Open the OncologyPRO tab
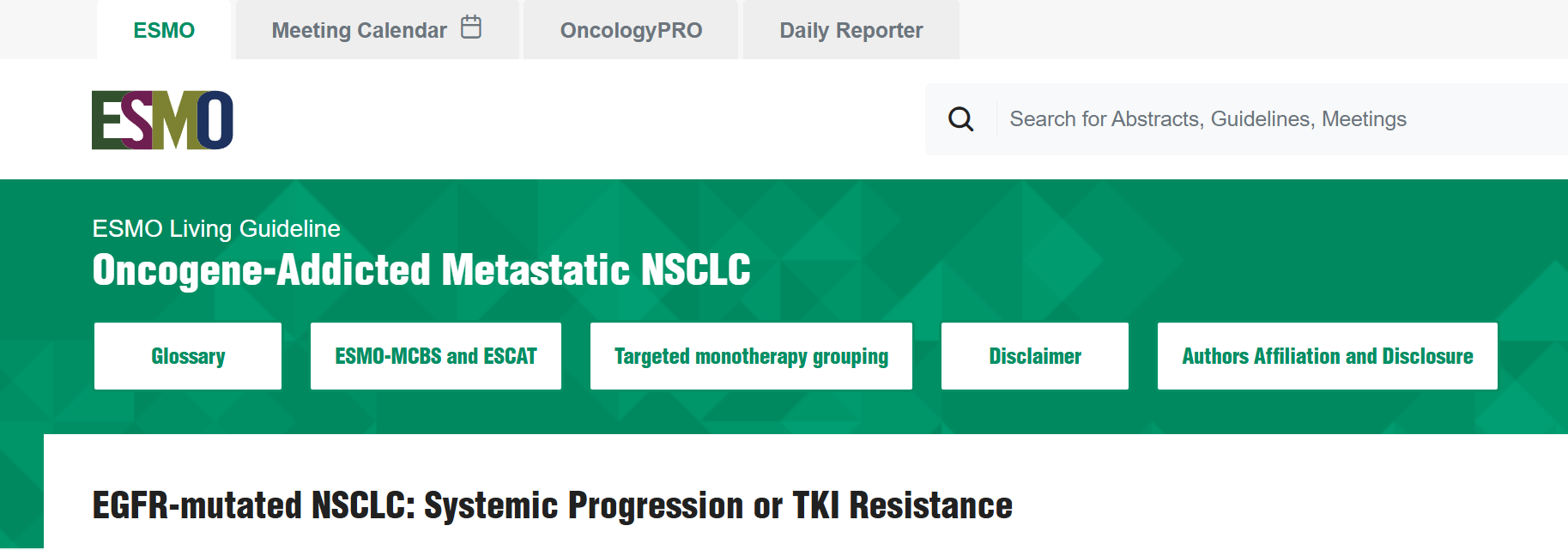Image resolution: width=1568 pixels, height=550 pixels. tap(631, 30)
